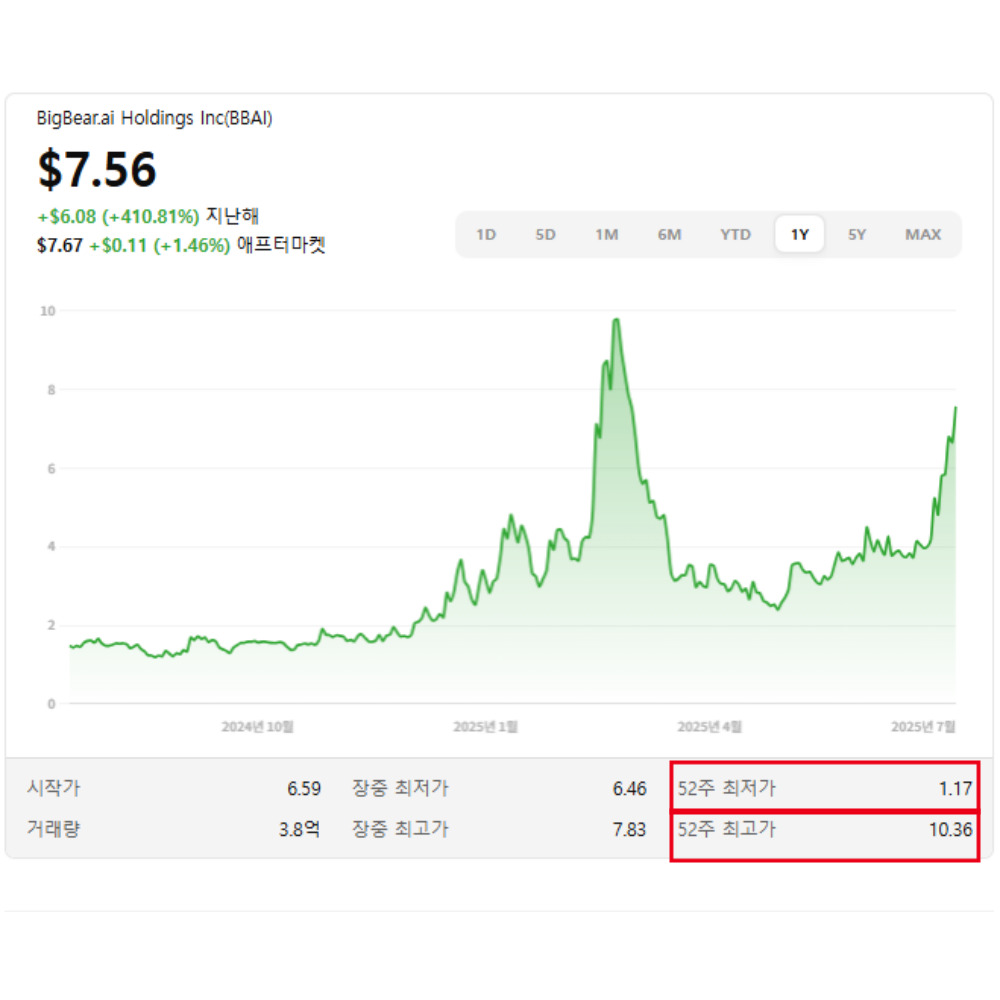Click the 장중 최고가 label
The image size is (1000, 1000).
401,829
